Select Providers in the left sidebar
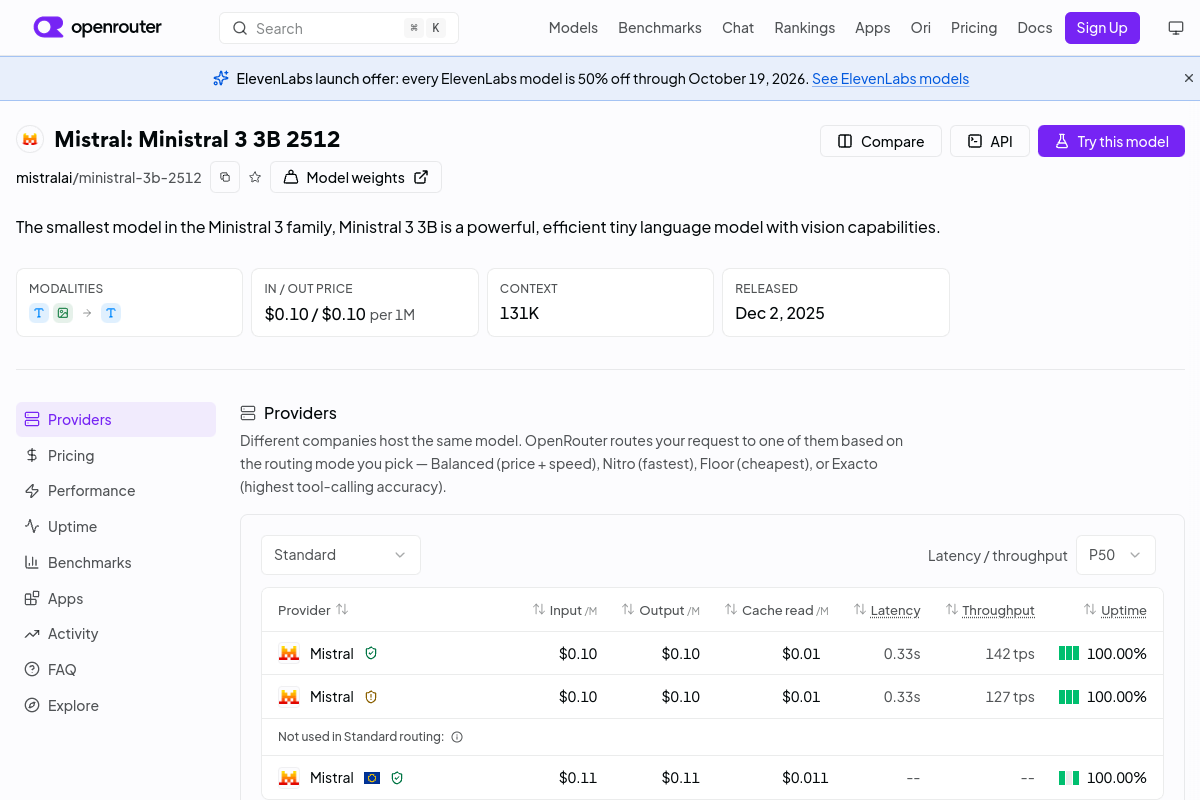 pos(116,419)
